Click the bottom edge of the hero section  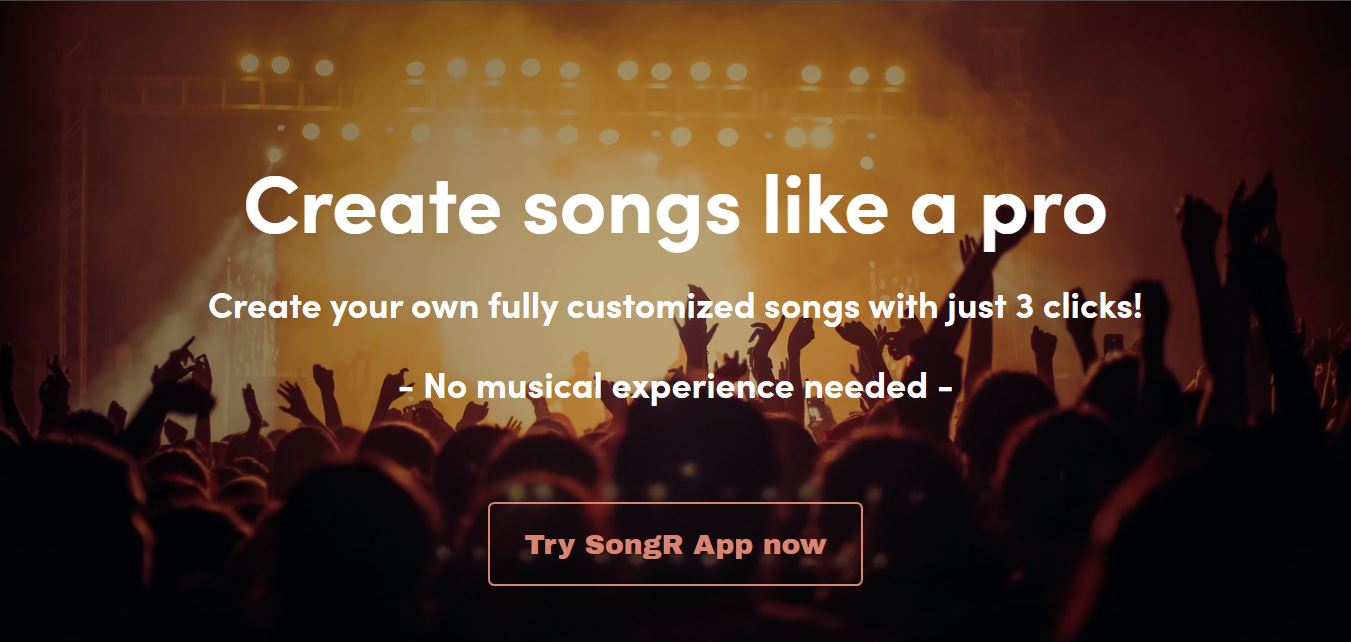click(676, 635)
